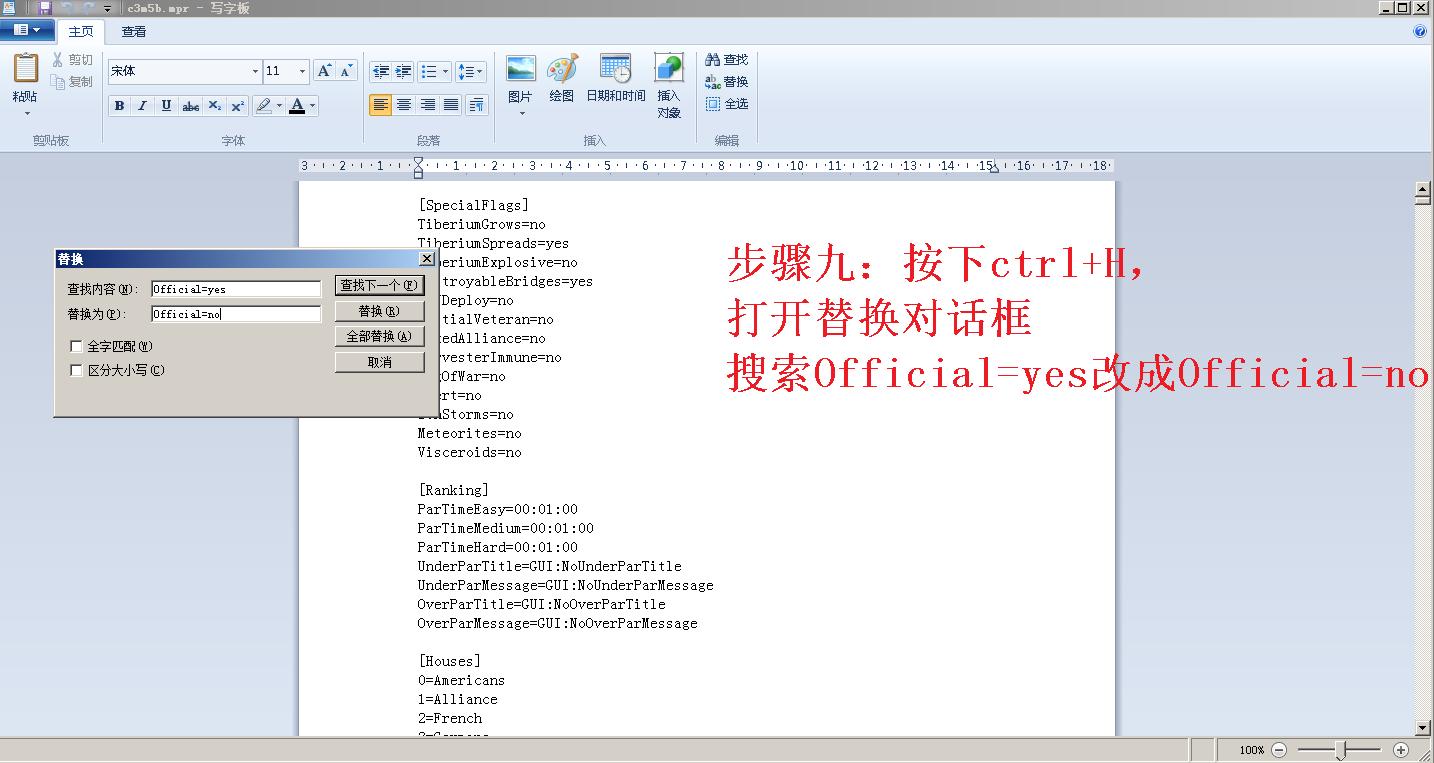The width and height of the screenshot is (1434, 763).
Task: Click Replace (替换) button in dialog
Action: [x=379, y=312]
